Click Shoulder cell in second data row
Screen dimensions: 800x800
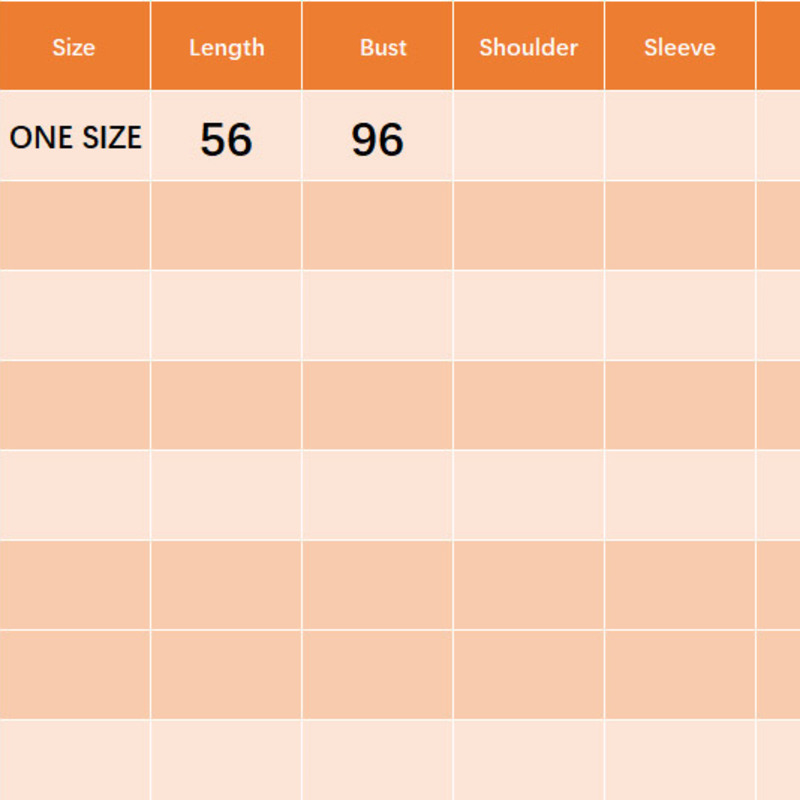pyautogui.click(x=529, y=226)
